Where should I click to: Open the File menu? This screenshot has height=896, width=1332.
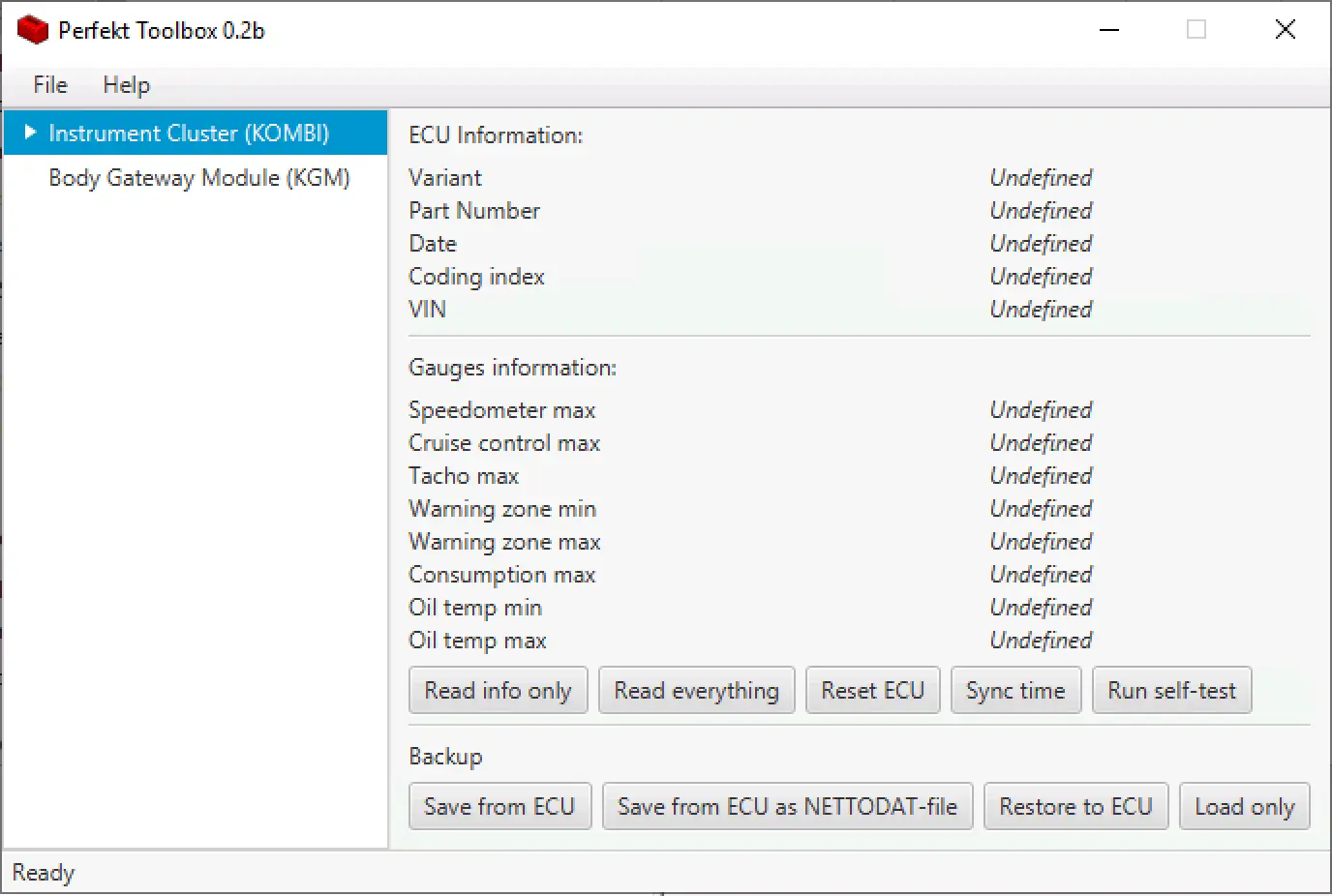[48, 85]
